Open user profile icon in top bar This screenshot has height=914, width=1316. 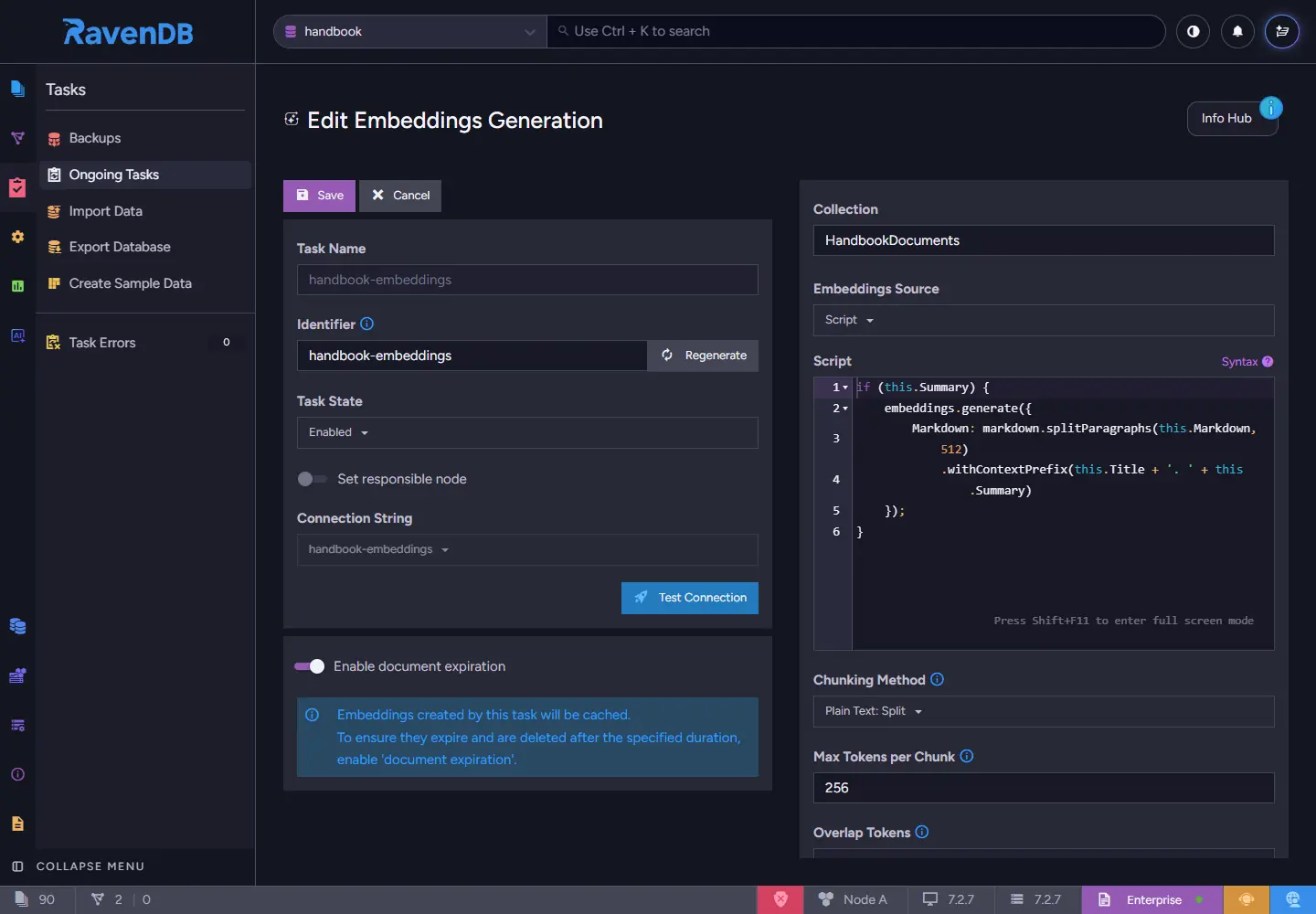(1282, 31)
